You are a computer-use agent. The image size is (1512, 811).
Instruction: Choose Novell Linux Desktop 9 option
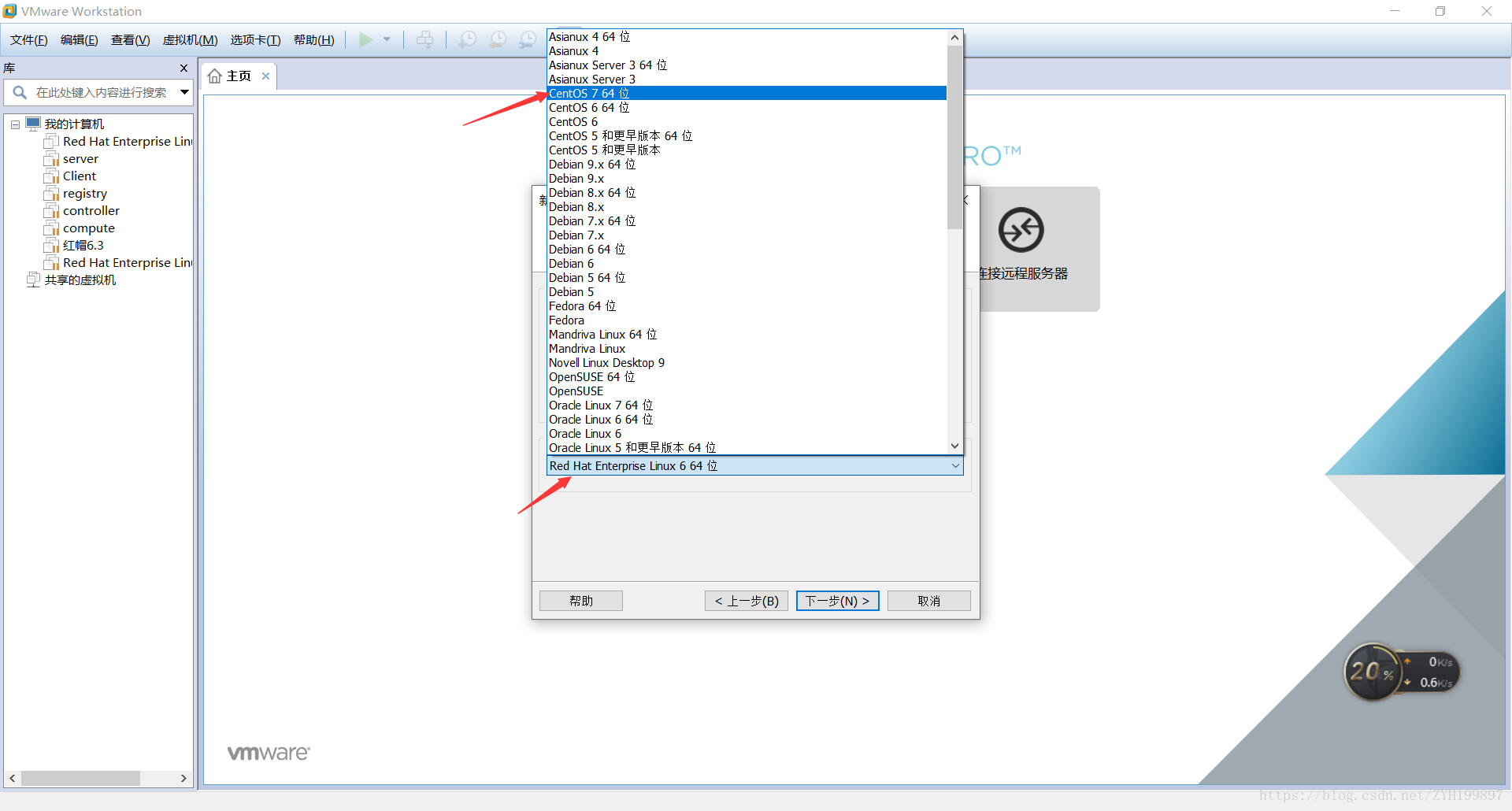coord(747,363)
